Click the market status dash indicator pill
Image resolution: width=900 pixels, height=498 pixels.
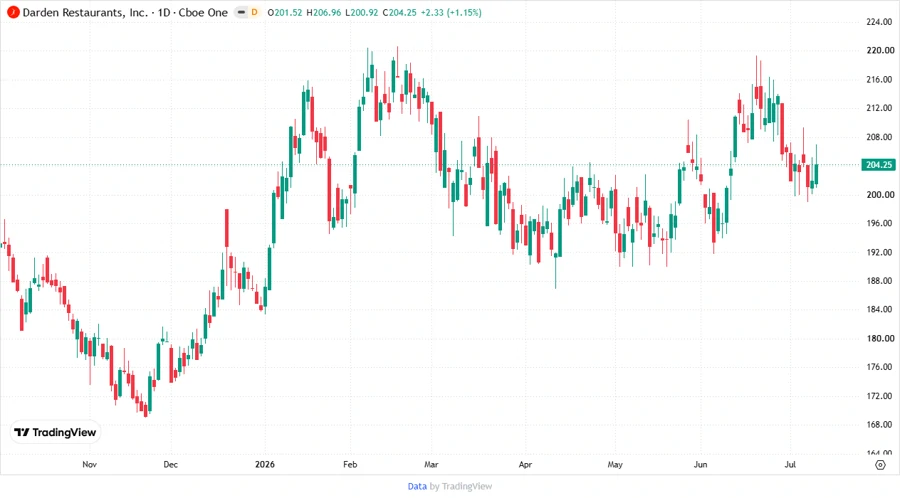(241, 12)
